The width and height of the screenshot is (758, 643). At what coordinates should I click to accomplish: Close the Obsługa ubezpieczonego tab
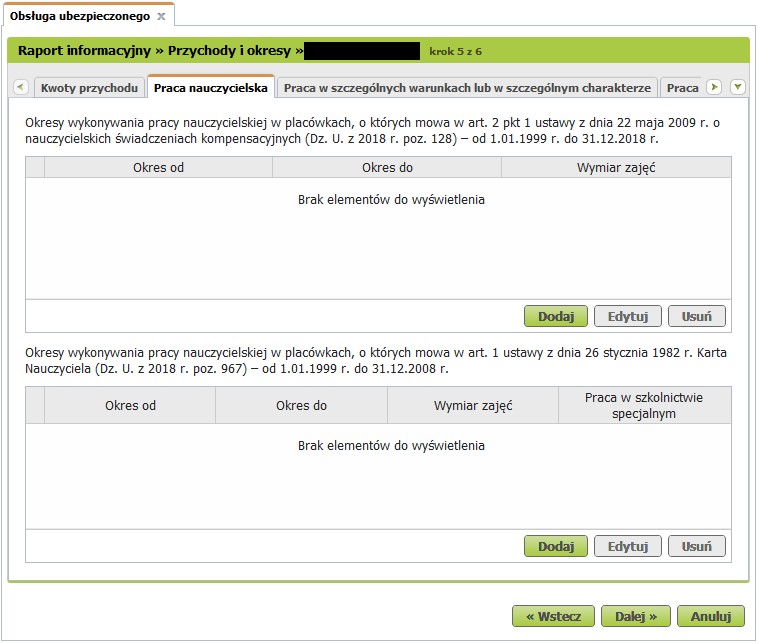click(161, 16)
